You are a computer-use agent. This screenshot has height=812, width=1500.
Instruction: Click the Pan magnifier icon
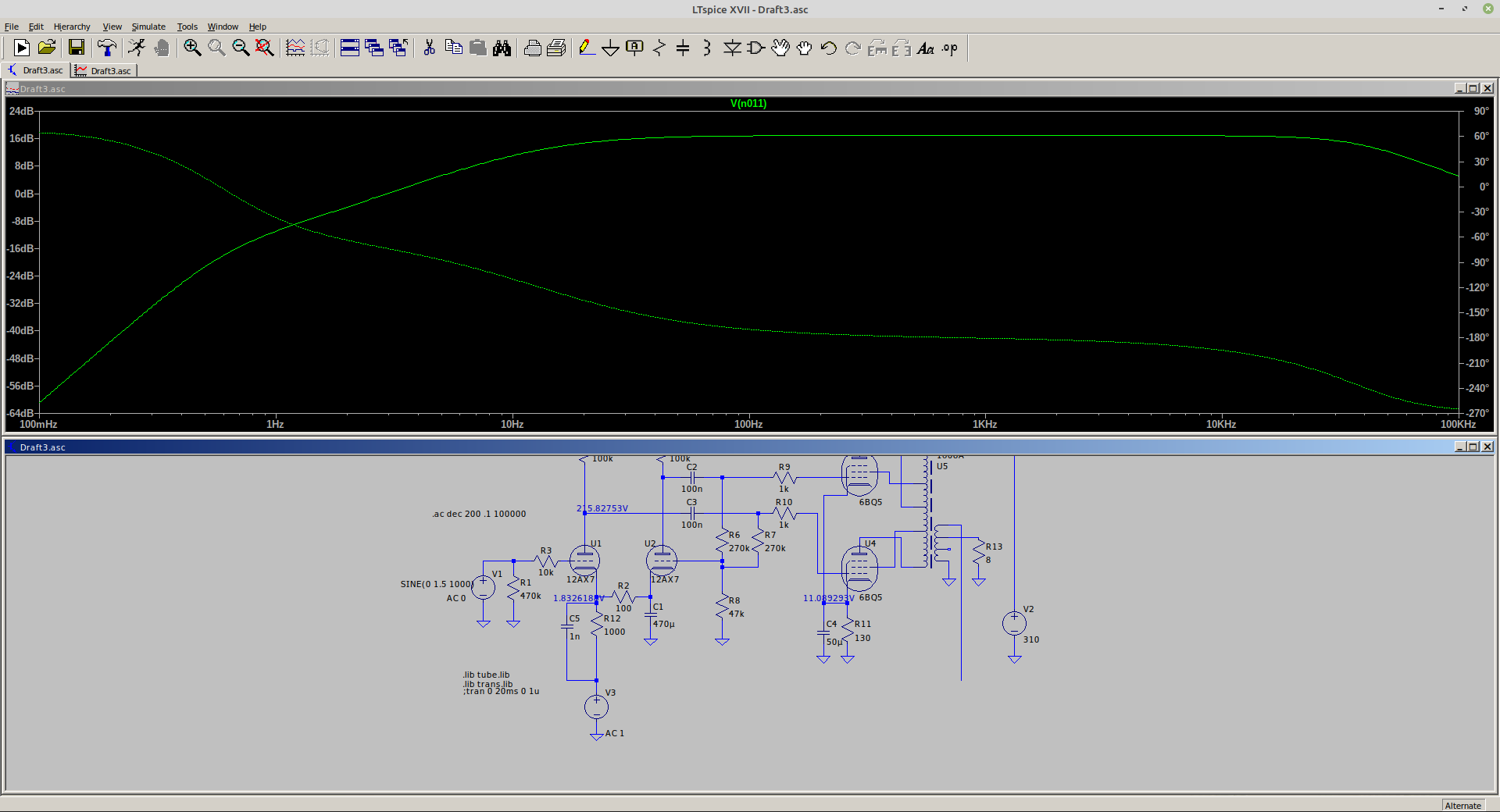coord(216,48)
